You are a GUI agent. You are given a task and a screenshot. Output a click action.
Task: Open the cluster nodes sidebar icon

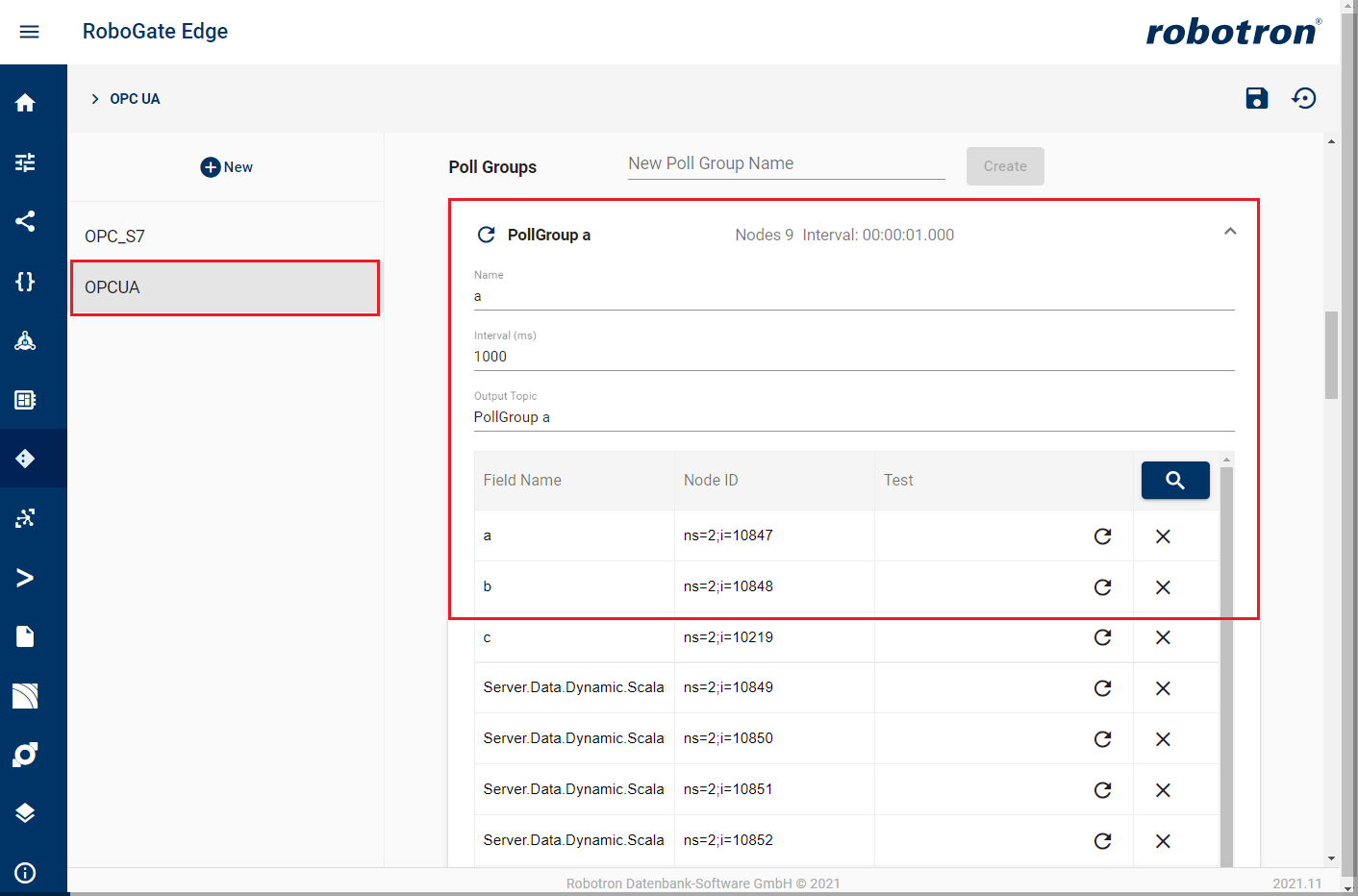26,340
